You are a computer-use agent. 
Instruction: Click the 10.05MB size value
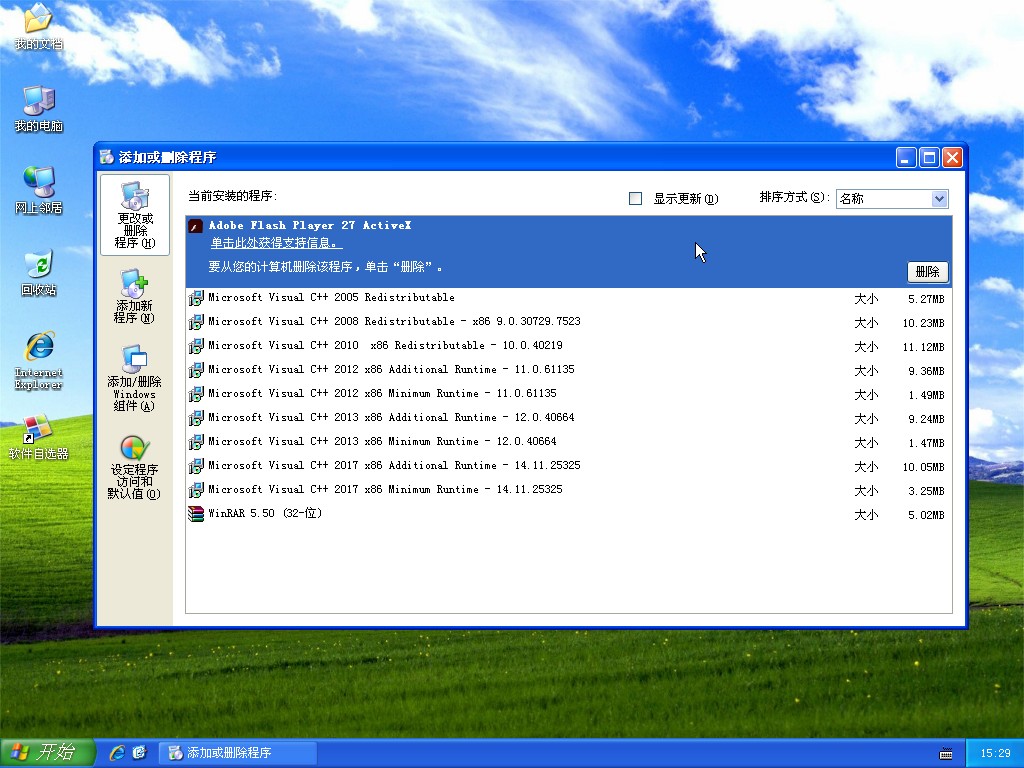coord(923,468)
